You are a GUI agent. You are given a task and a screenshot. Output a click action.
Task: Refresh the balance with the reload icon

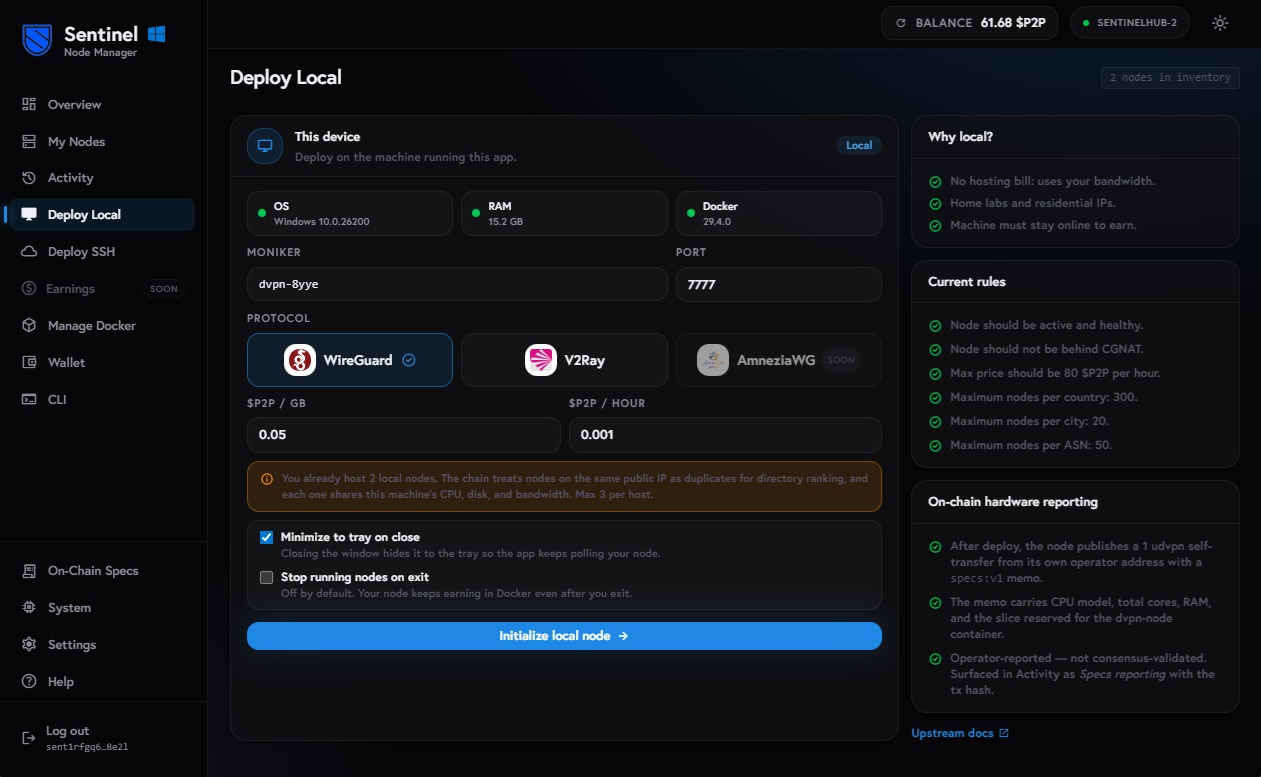click(901, 23)
